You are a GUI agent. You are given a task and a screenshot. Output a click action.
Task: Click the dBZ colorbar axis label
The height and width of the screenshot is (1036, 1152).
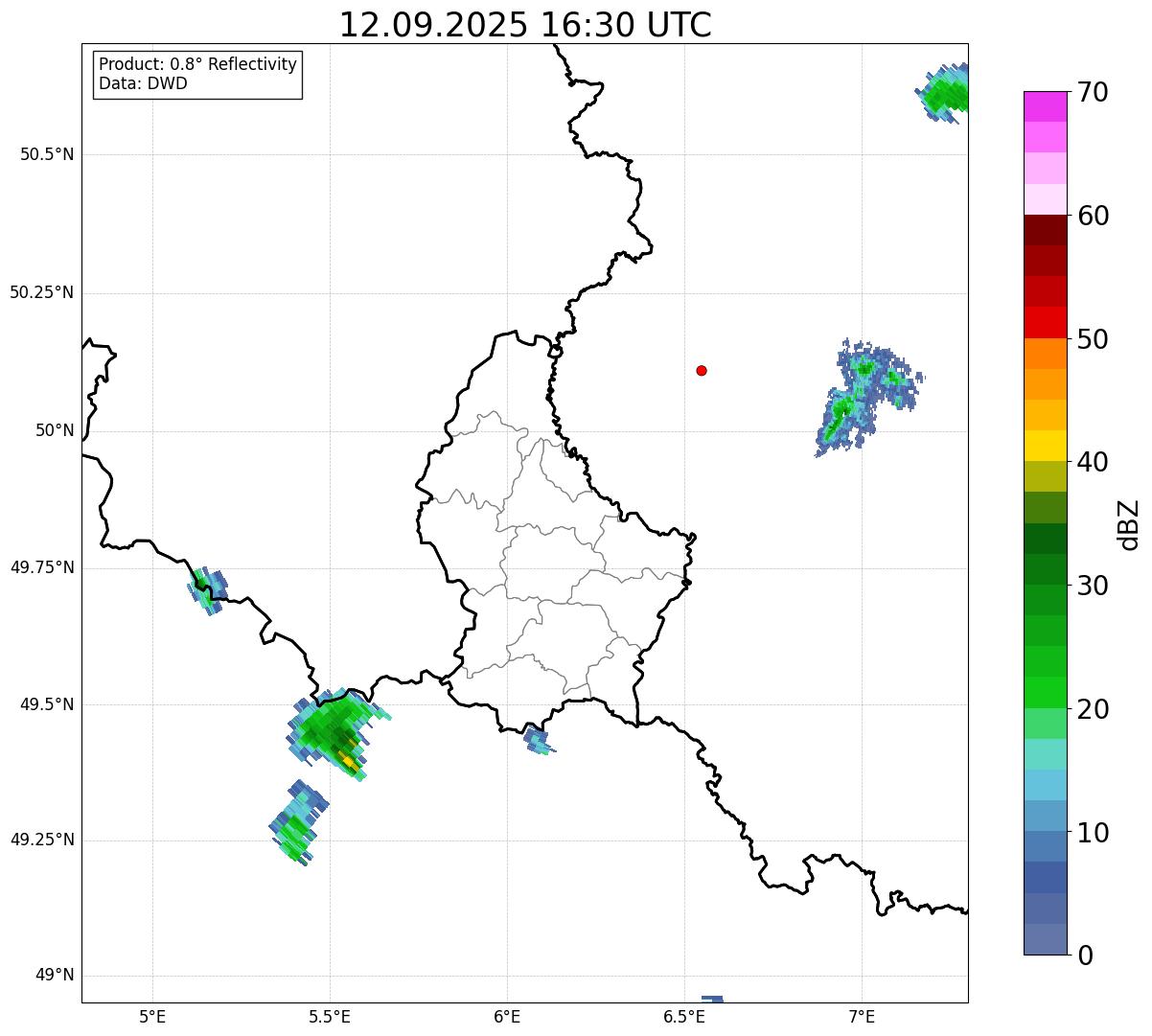tap(1129, 524)
